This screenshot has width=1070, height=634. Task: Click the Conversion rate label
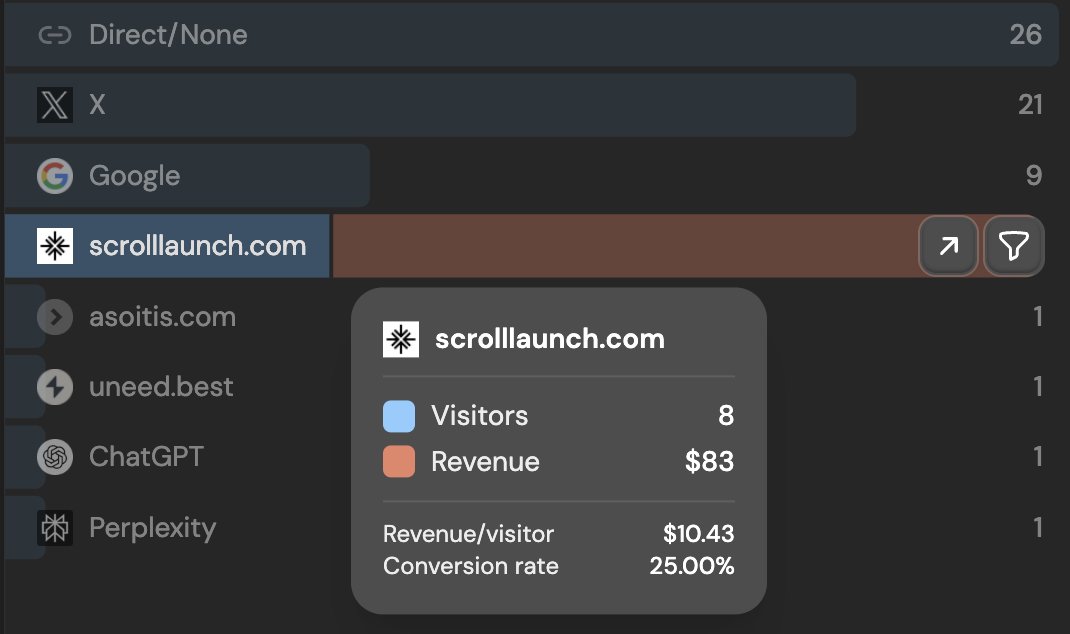471,566
